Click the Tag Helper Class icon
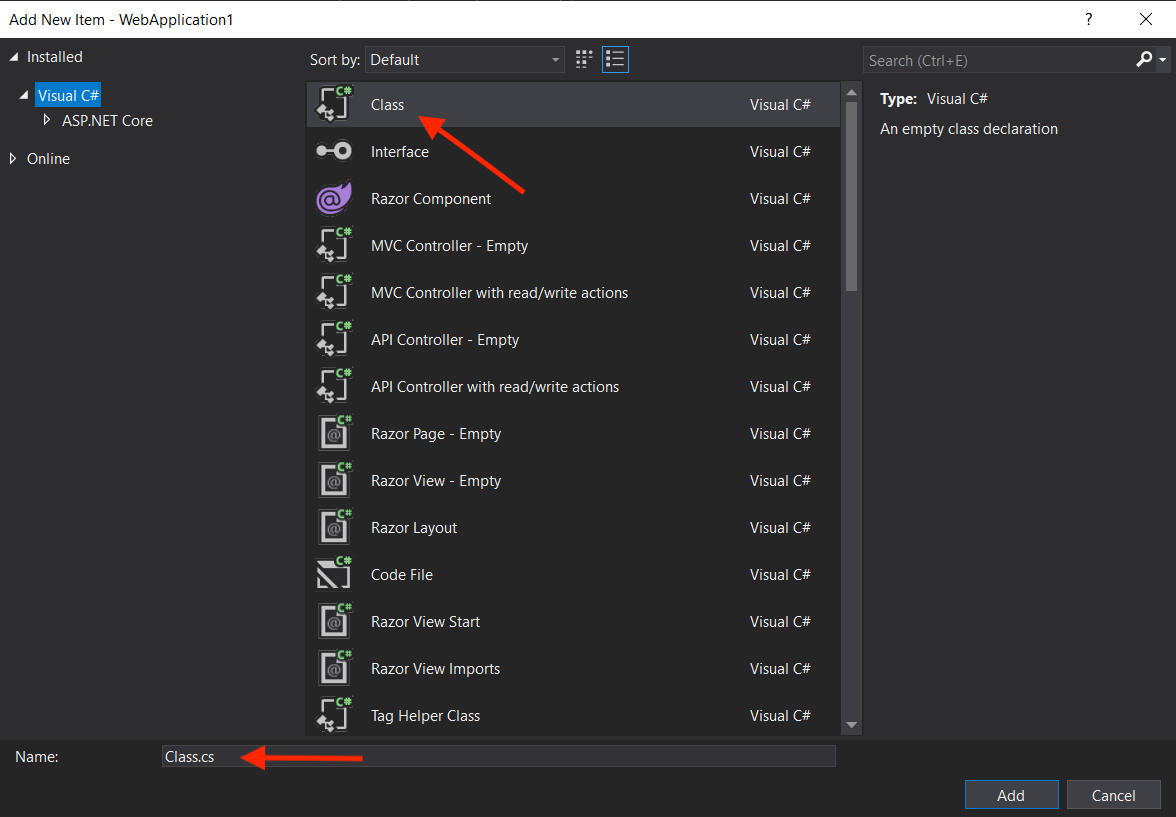 coord(333,714)
